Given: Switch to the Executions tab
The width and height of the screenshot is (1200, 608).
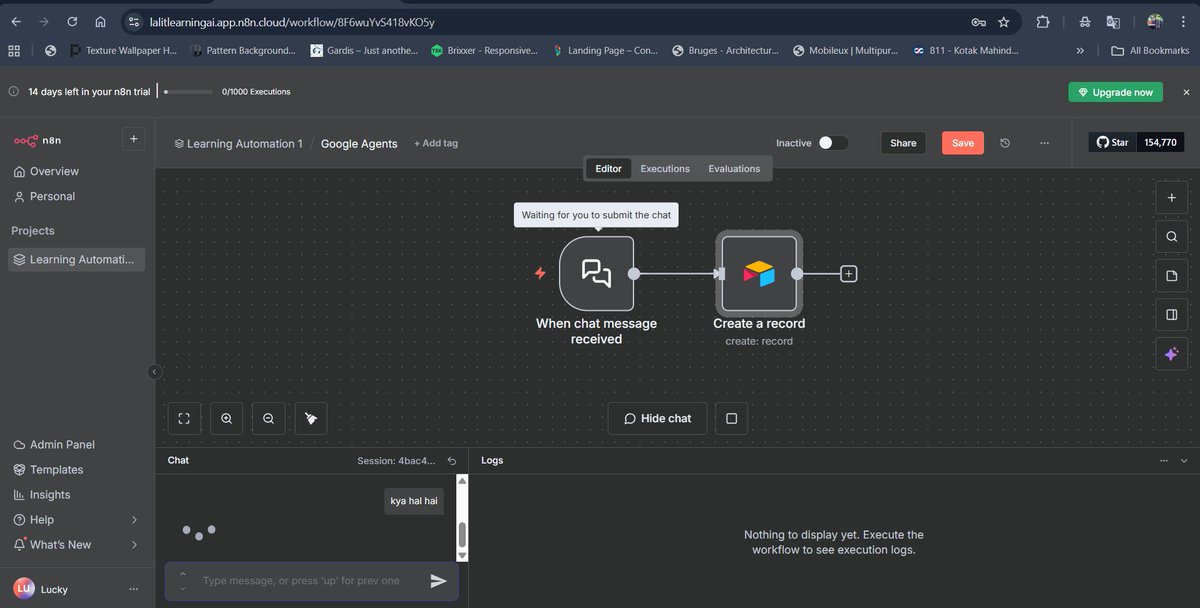Looking at the screenshot, I should tap(665, 169).
